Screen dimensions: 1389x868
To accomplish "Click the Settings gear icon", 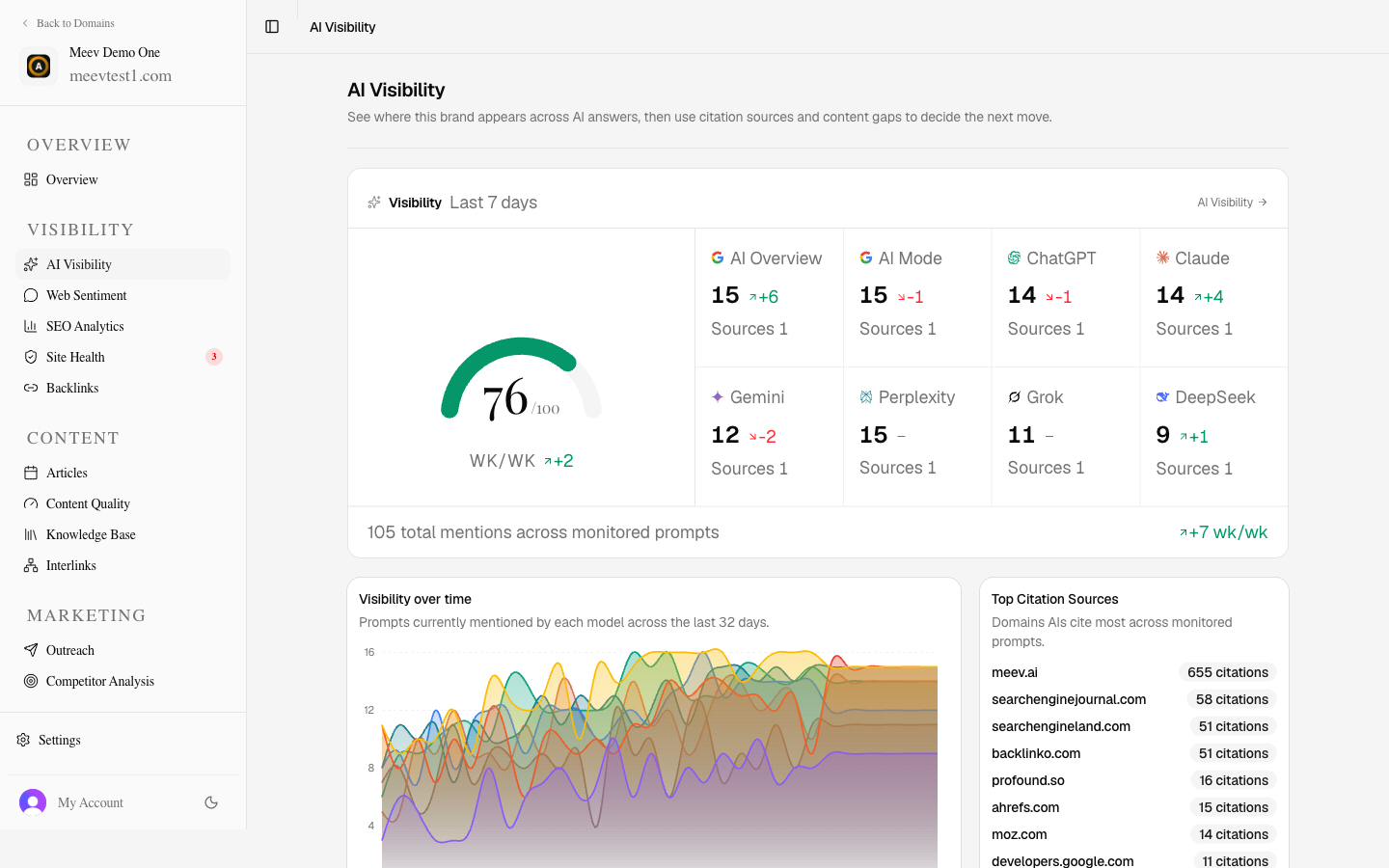I will [x=23, y=740].
